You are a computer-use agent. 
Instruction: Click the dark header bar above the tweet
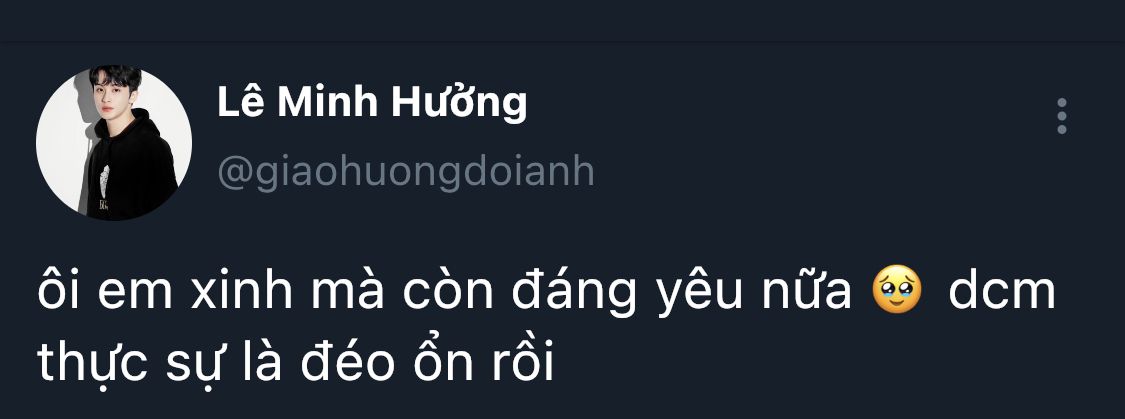click(562, 20)
